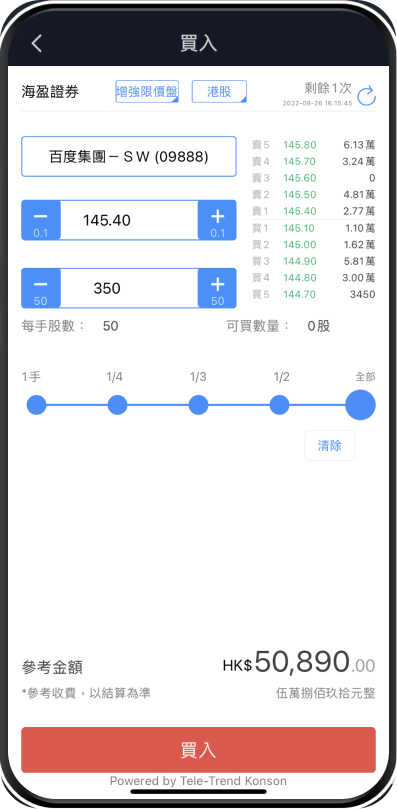The image size is (397, 809).
Task: Select the 賣1 ask price 145.40 row
Action: (313, 211)
